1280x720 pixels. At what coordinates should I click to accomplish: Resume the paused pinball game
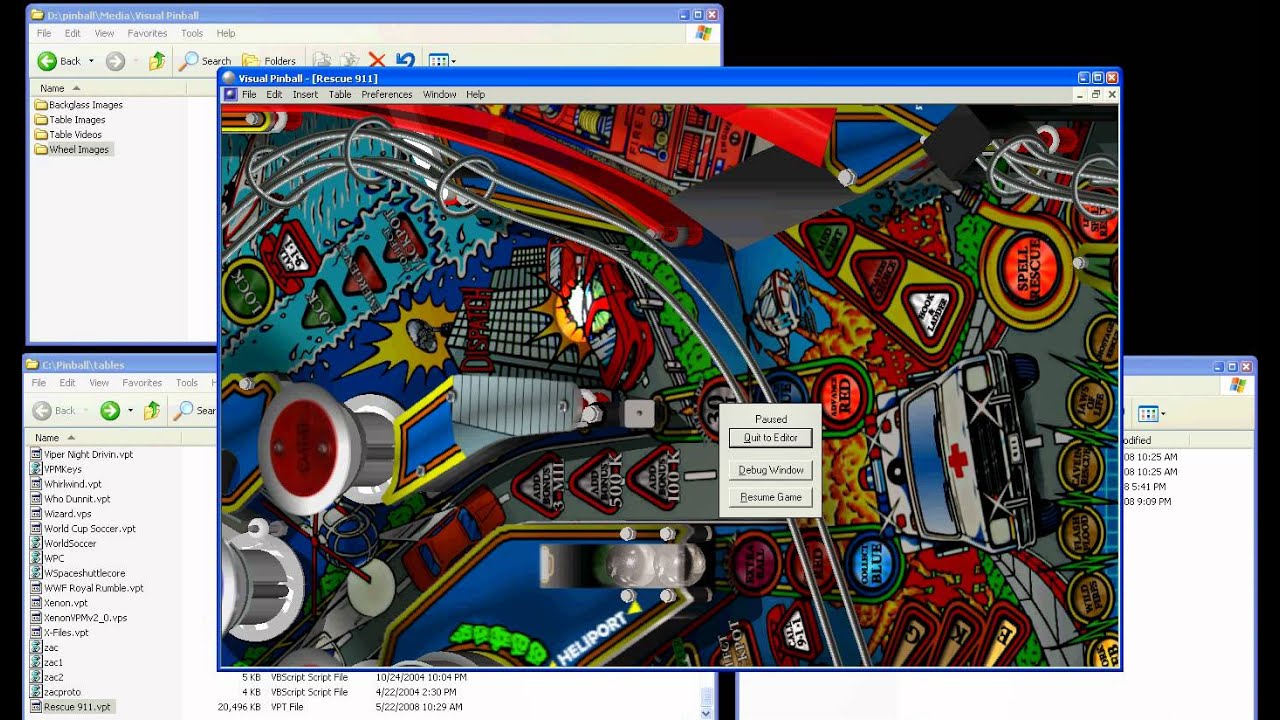point(770,497)
